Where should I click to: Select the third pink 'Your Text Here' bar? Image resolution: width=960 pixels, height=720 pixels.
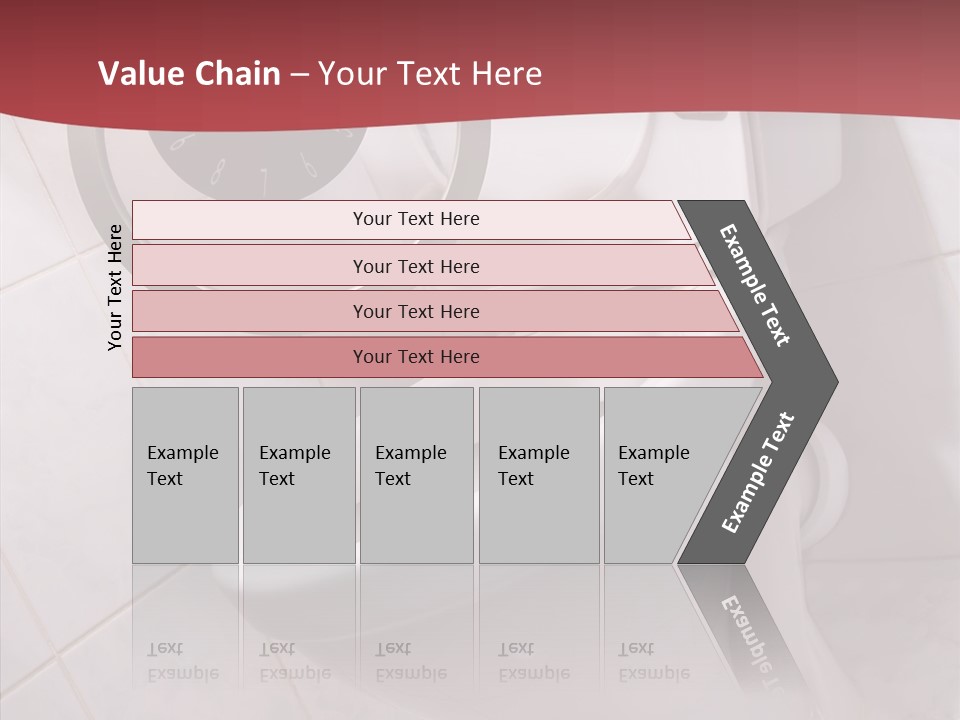(435, 311)
